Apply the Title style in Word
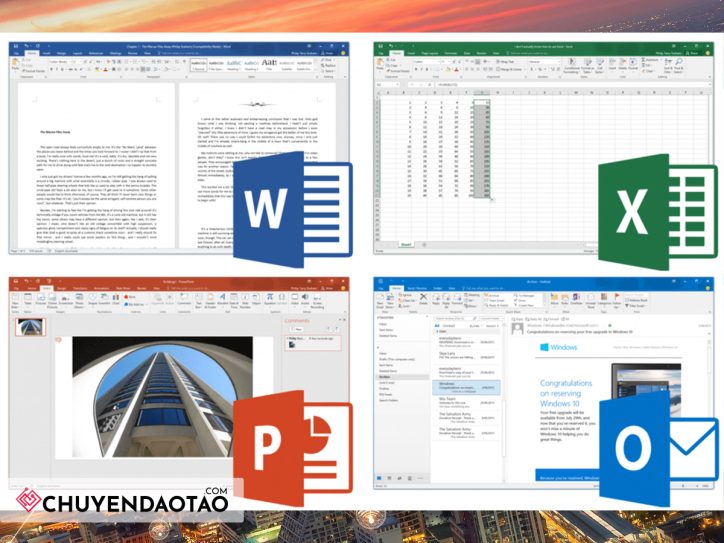Screen dimensions: 724x543 [269, 65]
